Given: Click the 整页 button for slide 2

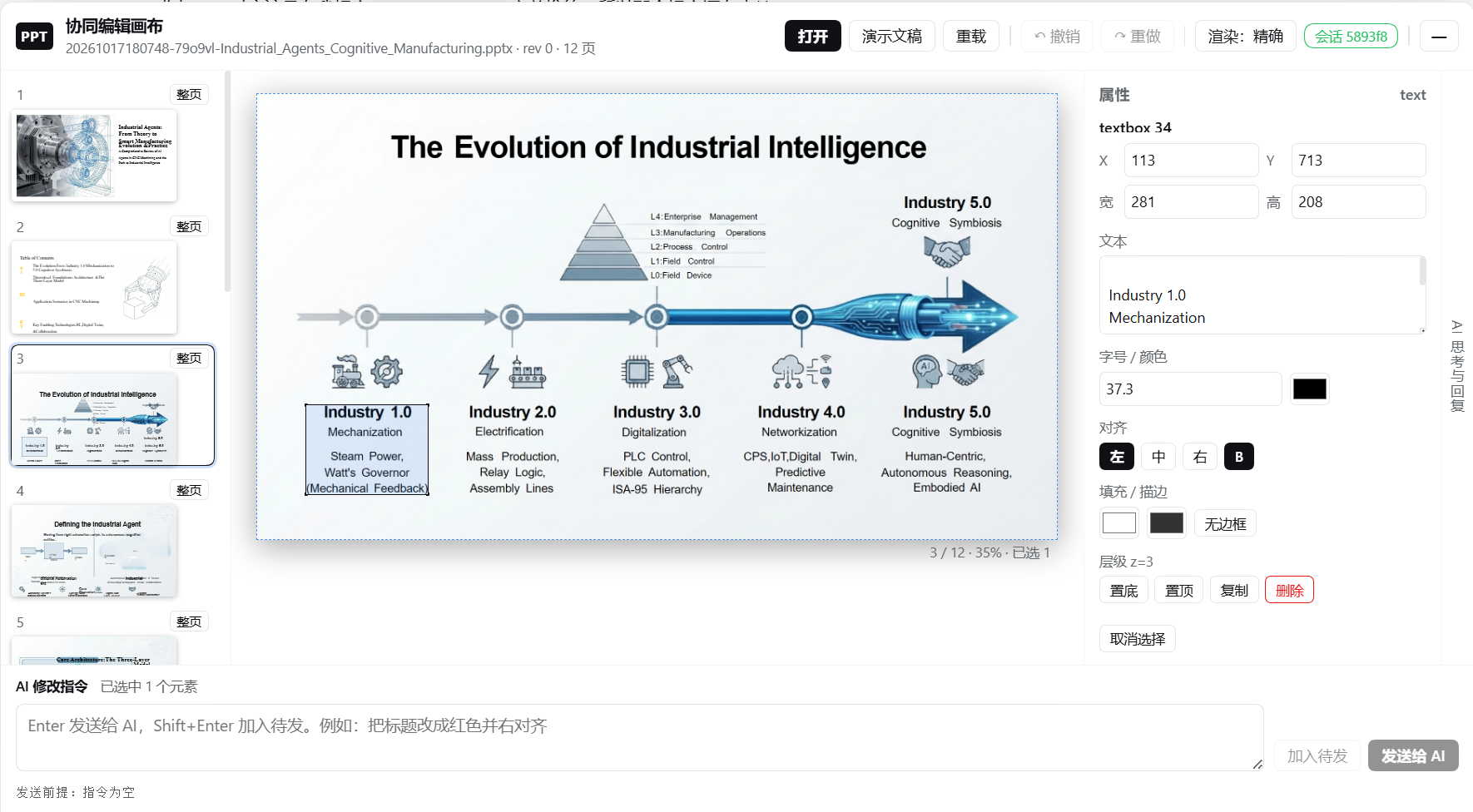Looking at the screenshot, I should point(189,226).
